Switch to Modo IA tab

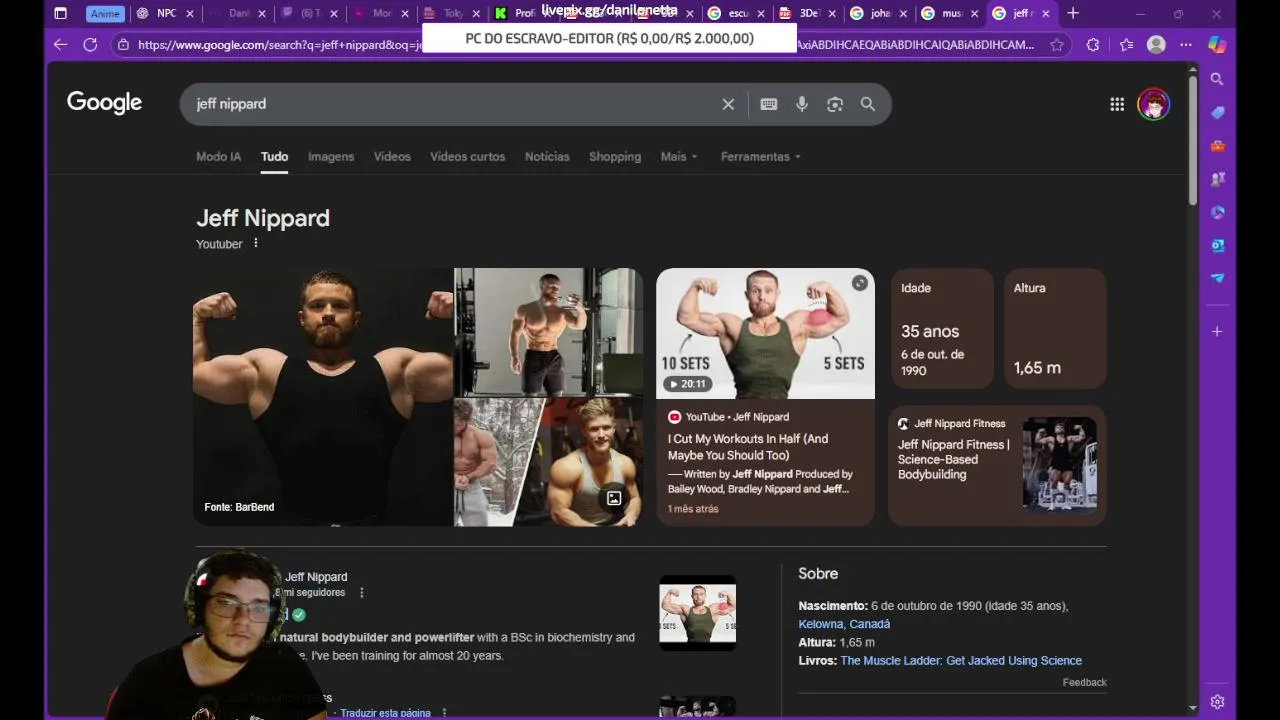[x=218, y=156]
